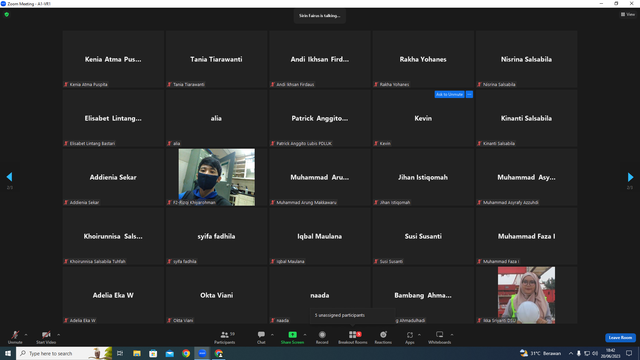Image resolution: width=640 pixels, height=360 pixels.
Task: Select Ikka Sriyanti's video tile
Action: (x=526, y=295)
